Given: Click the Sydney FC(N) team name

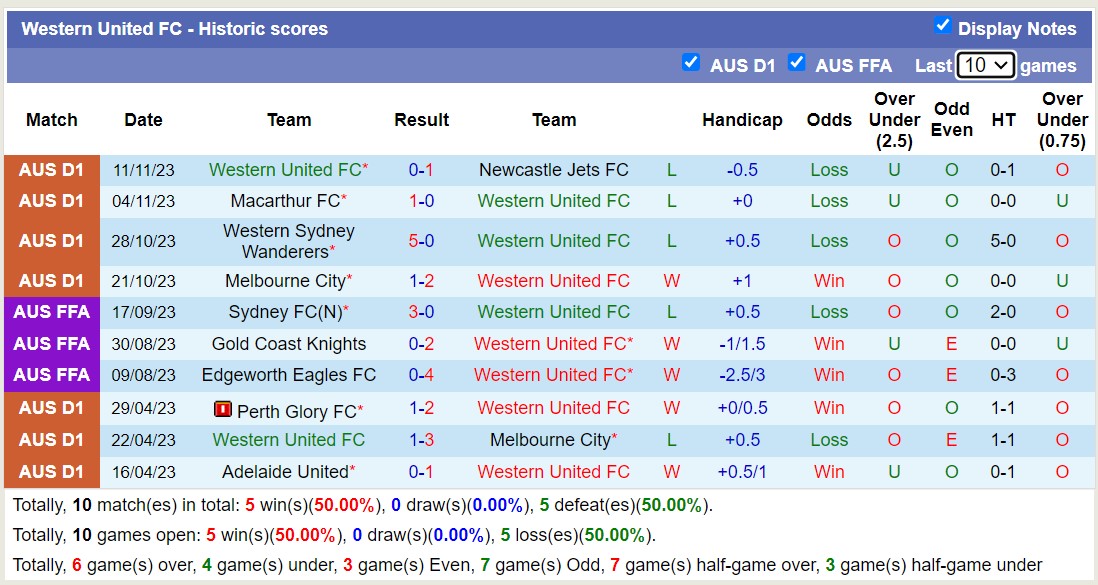Looking at the screenshot, I should pos(283,312).
